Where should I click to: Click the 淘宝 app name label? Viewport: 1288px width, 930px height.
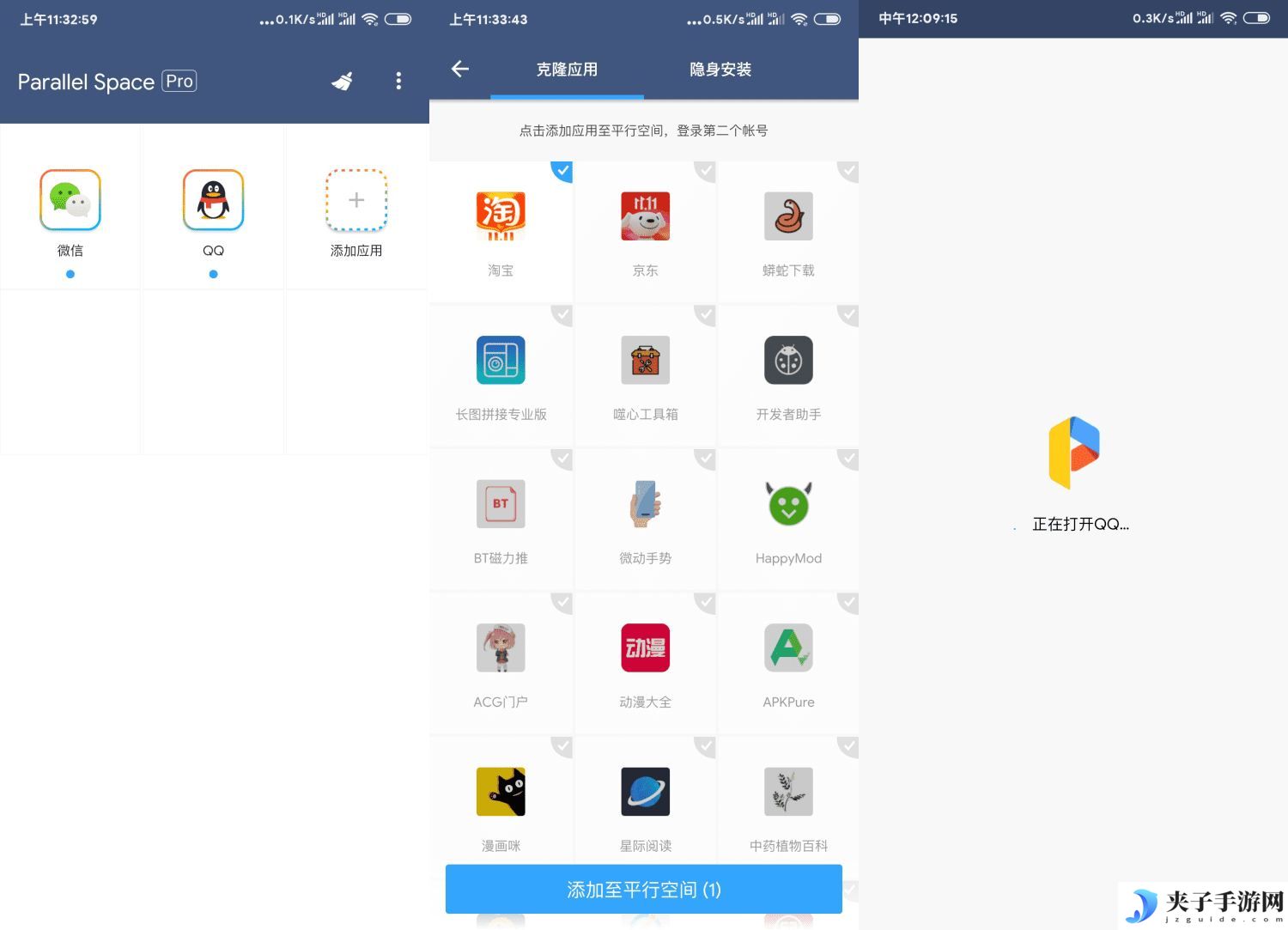501,270
